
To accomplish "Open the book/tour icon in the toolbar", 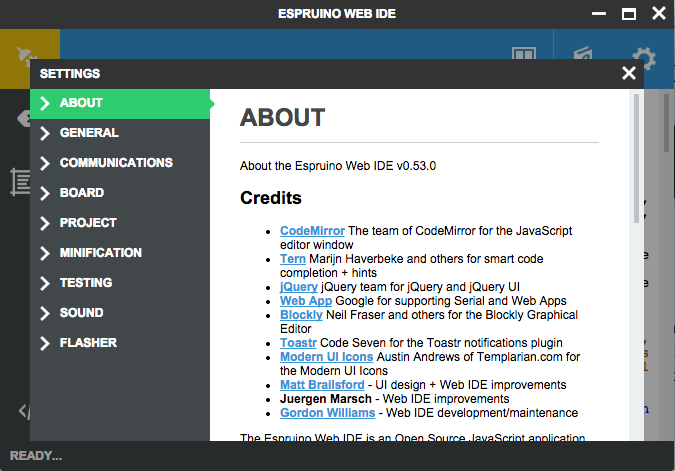I will click(583, 53).
